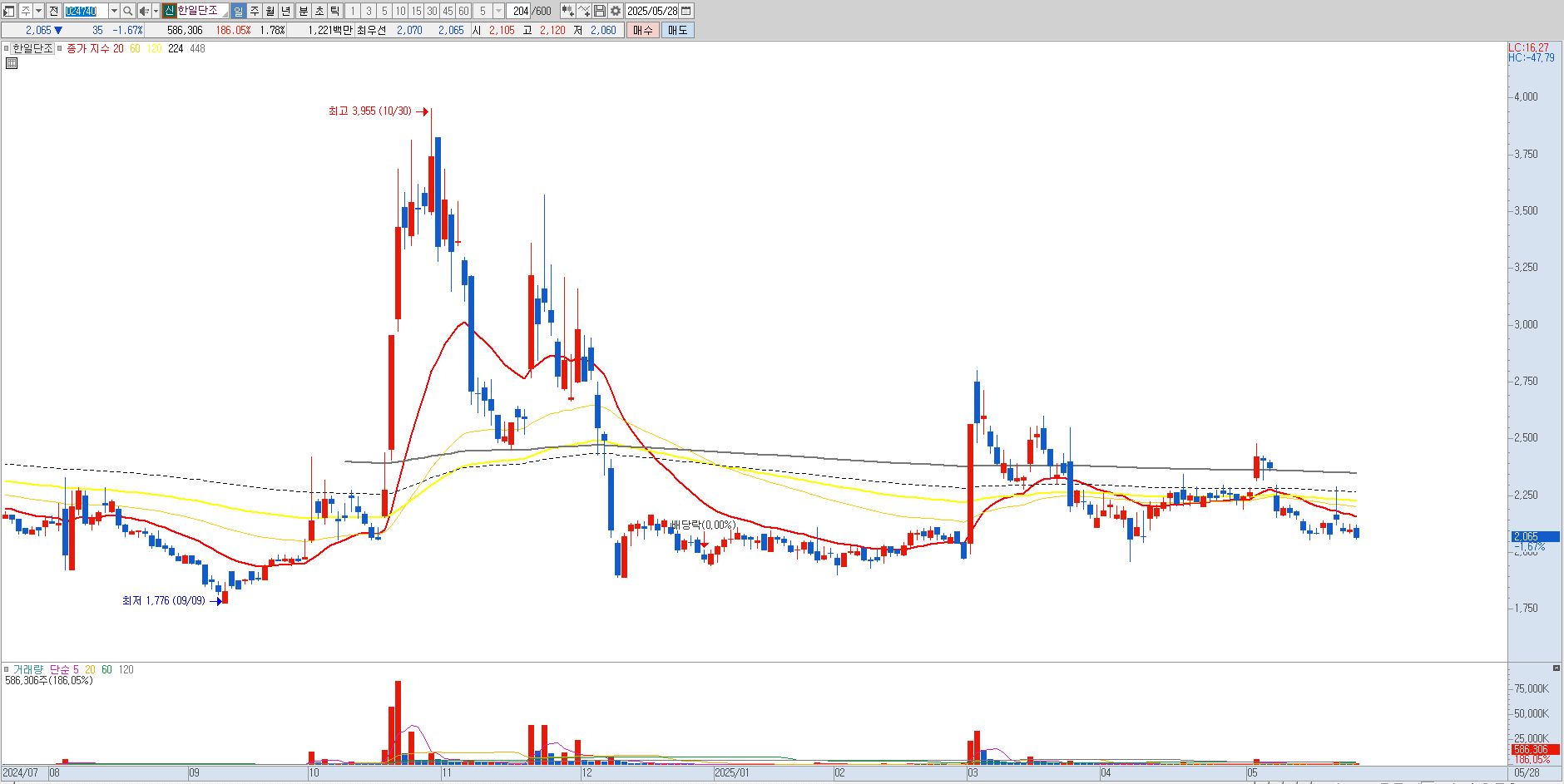Click the green 신 badge icon
Image resolution: width=1564 pixels, height=784 pixels.
pos(169,11)
